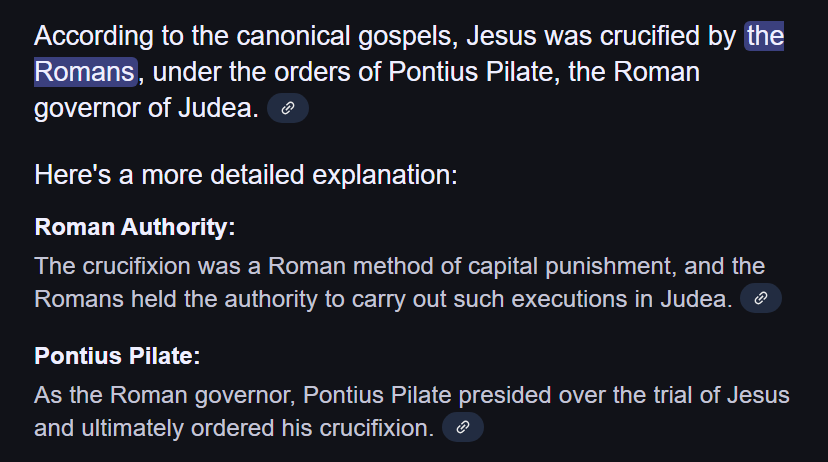The height and width of the screenshot is (462, 828).
Task: Click "Here's a more detailed explanation:" text
Action: [246, 175]
